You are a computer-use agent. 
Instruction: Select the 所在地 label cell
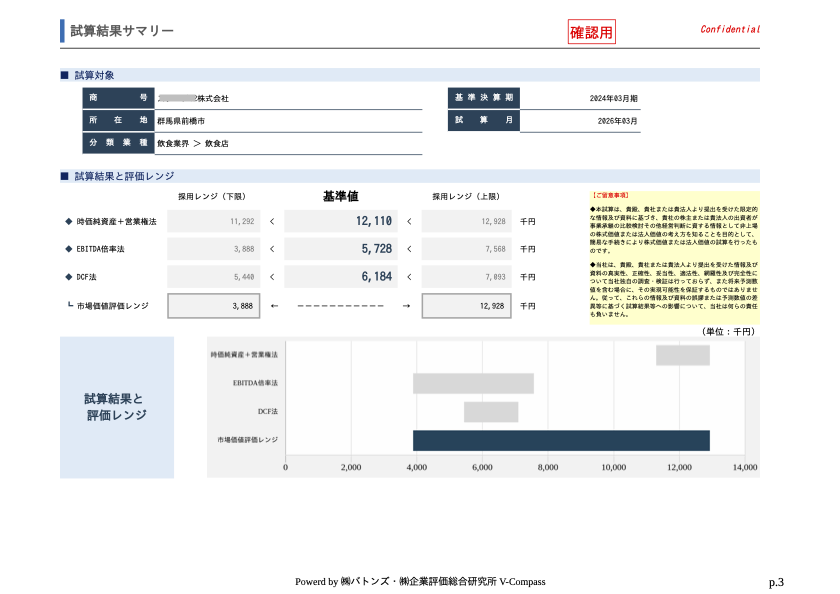pos(118,121)
